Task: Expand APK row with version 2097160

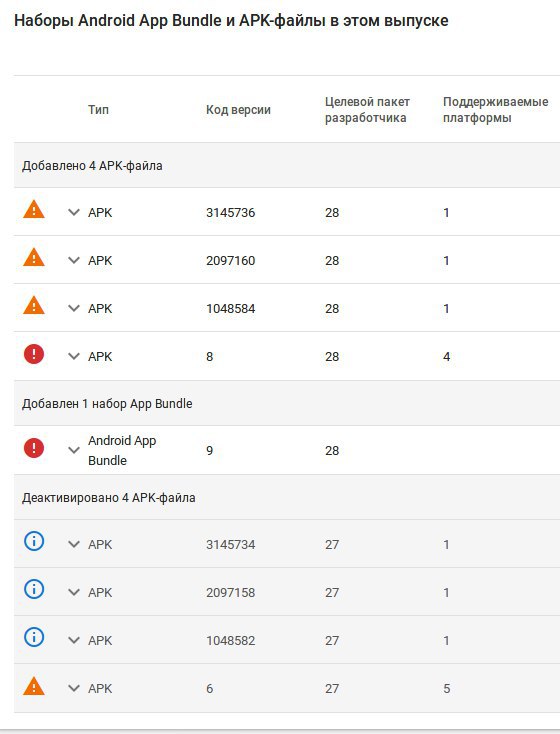Action: click(74, 260)
